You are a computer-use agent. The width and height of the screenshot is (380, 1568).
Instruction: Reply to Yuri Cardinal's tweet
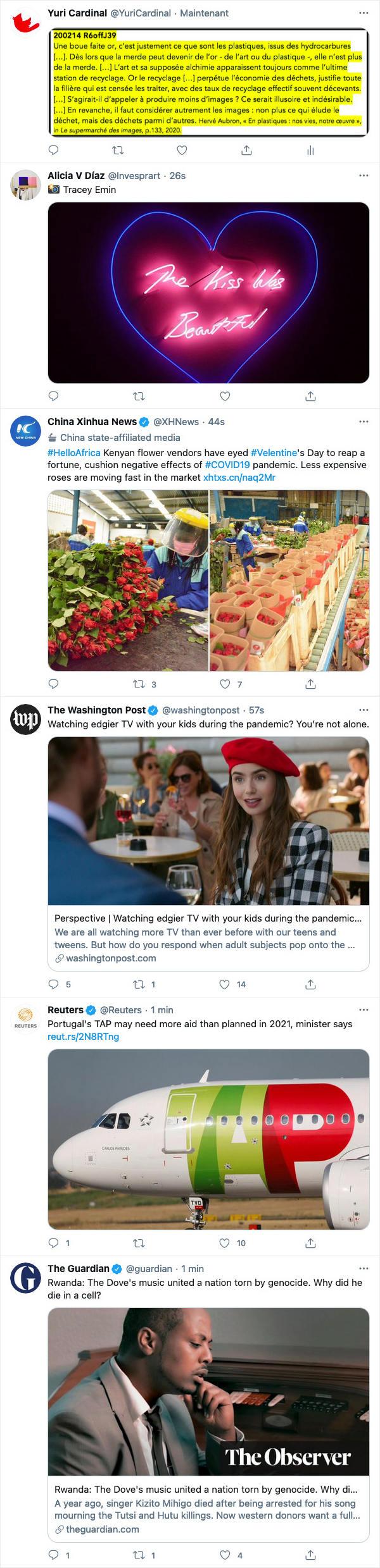click(x=54, y=151)
